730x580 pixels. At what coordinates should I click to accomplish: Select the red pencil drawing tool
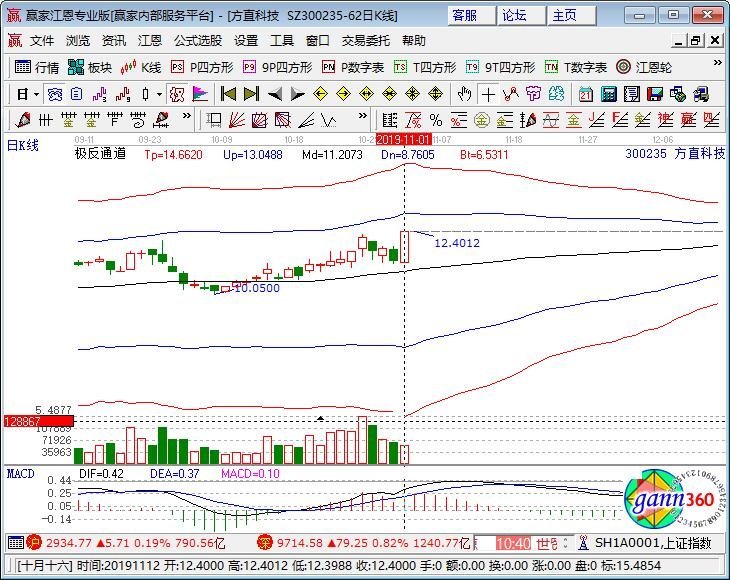tap(23, 121)
